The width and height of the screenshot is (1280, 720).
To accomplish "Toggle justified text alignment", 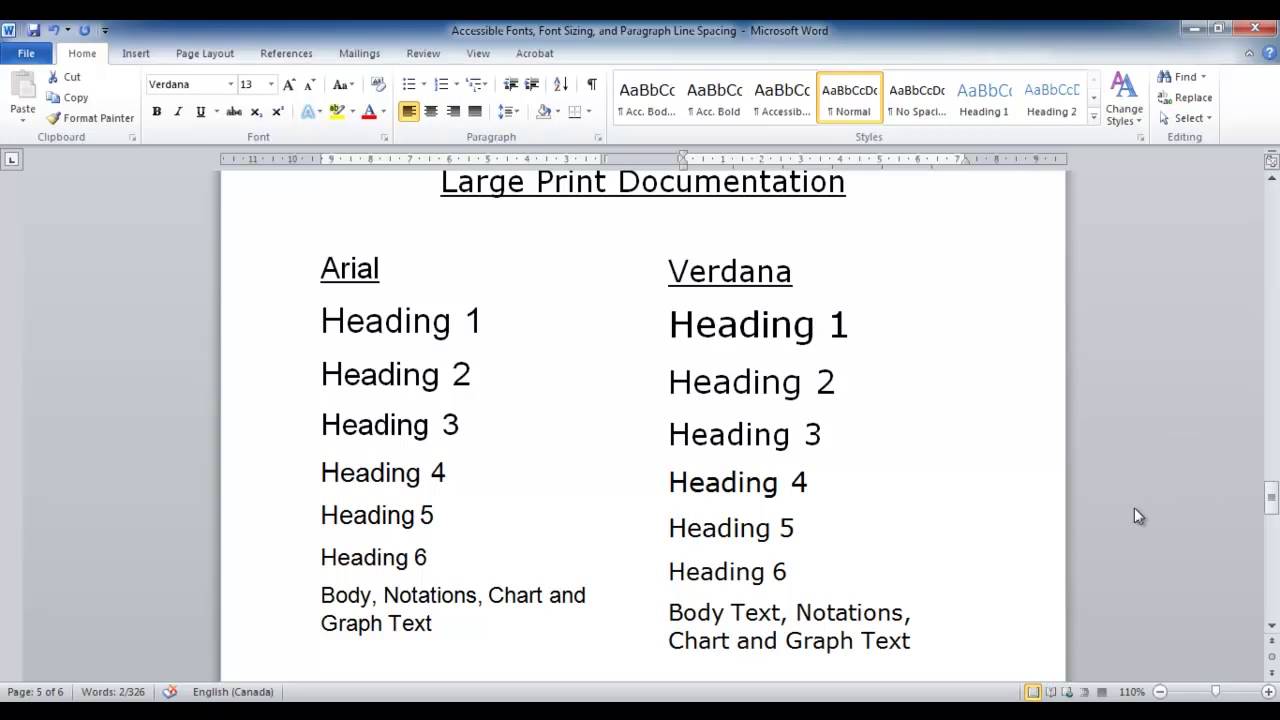I will click(475, 112).
